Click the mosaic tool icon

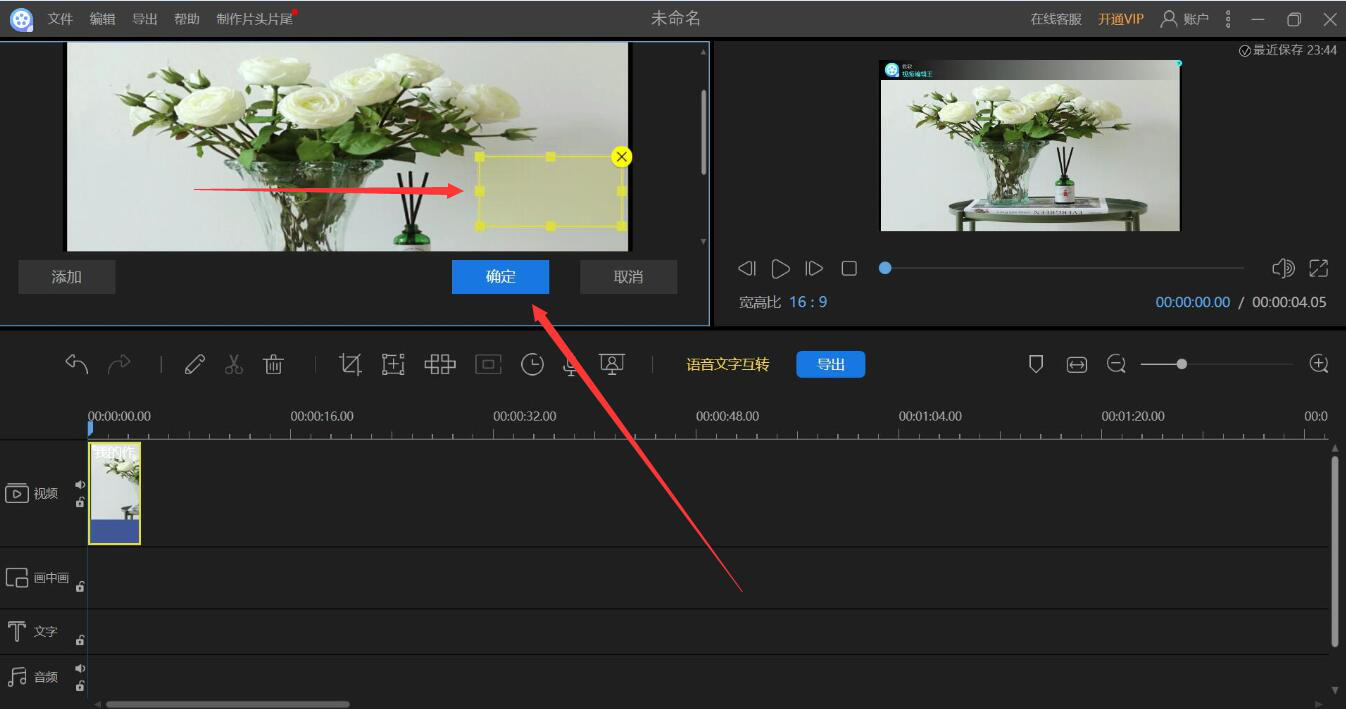pos(440,364)
